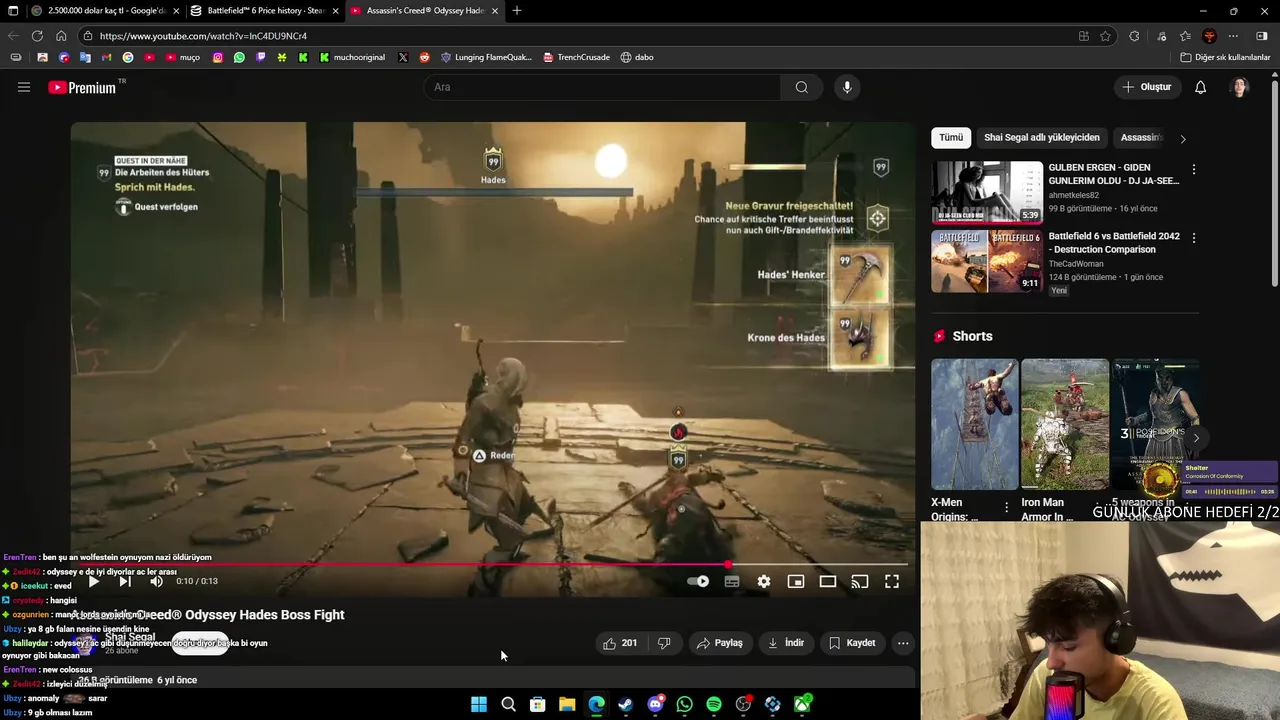The height and width of the screenshot is (720, 1280).
Task: Open dabo bookmark
Action: tap(637, 57)
